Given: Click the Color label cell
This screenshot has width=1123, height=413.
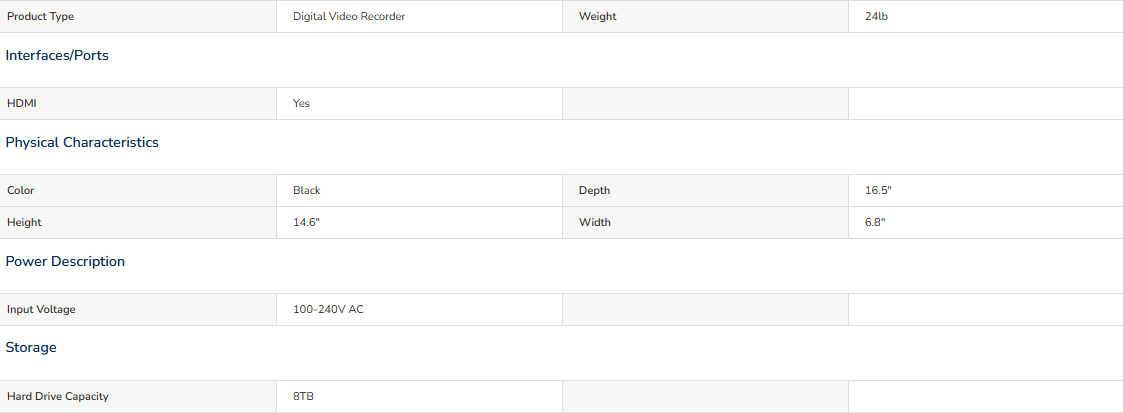Looking at the screenshot, I should coord(138,190).
